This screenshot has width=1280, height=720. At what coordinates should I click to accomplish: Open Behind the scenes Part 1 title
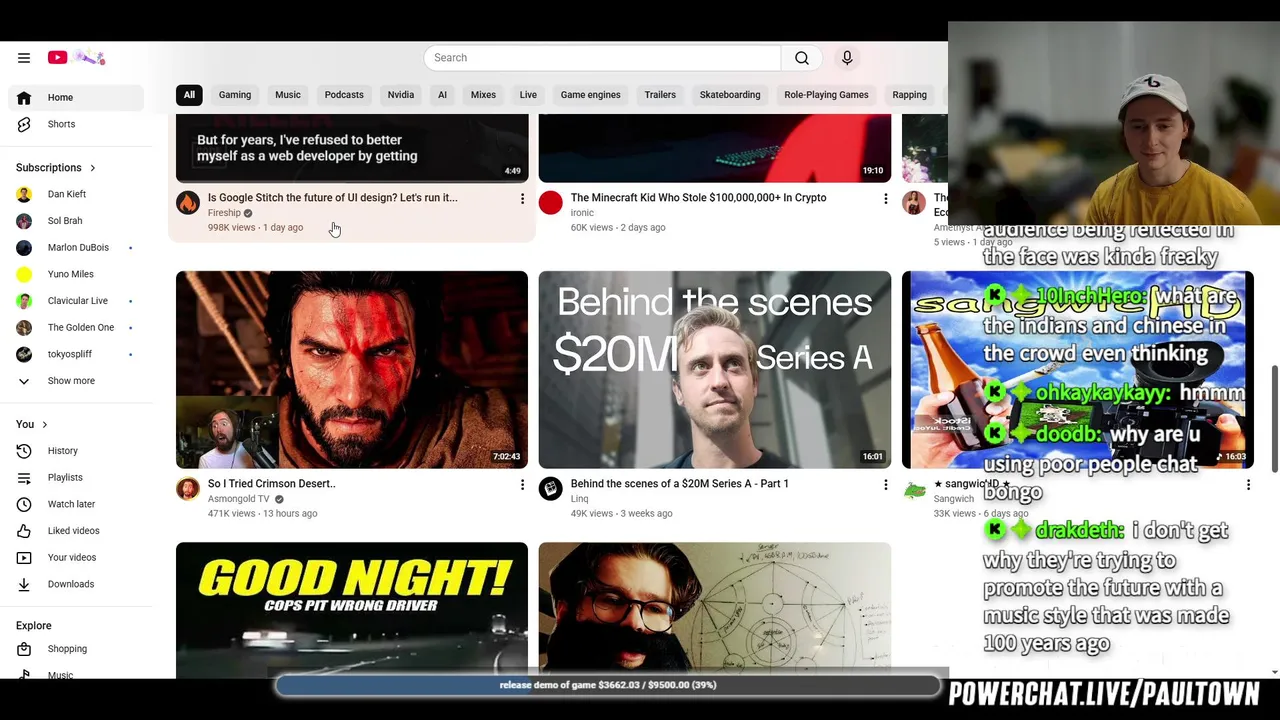(x=680, y=484)
